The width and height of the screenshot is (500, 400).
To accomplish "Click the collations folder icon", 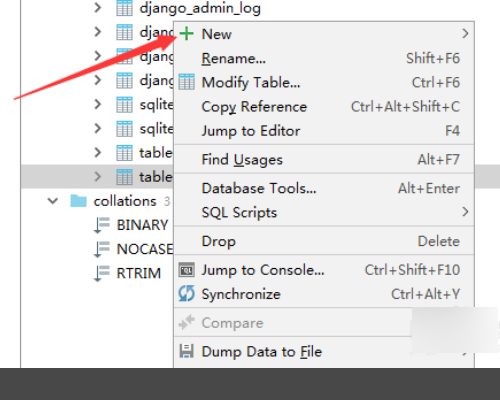I will pyautogui.click(x=79, y=201).
